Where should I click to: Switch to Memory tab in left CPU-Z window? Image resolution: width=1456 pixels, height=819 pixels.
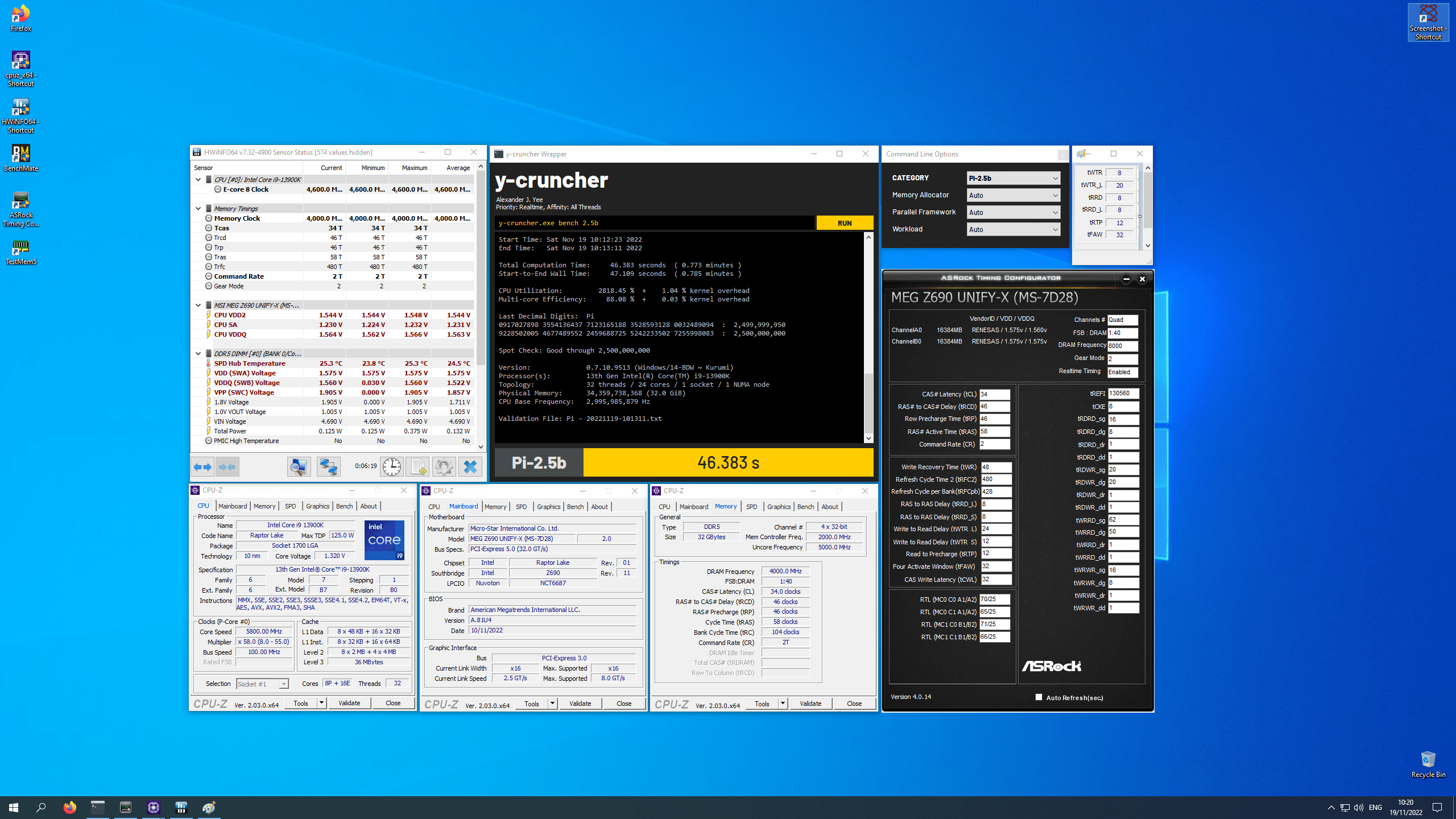point(264,506)
